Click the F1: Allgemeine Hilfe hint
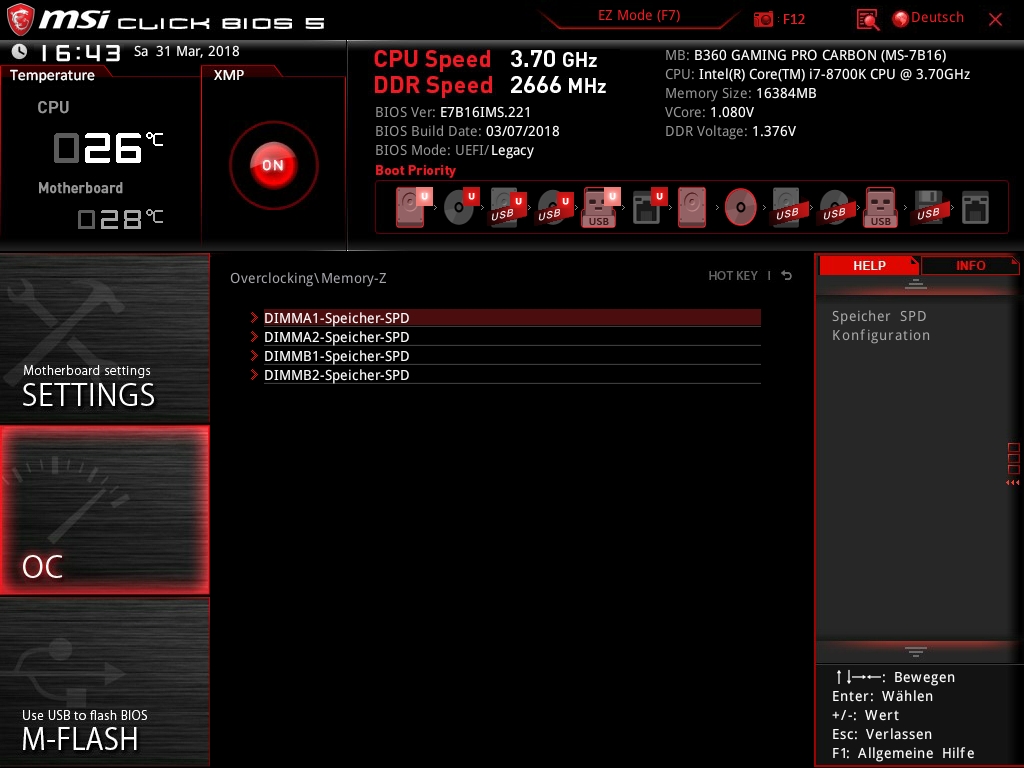 pyautogui.click(x=903, y=753)
